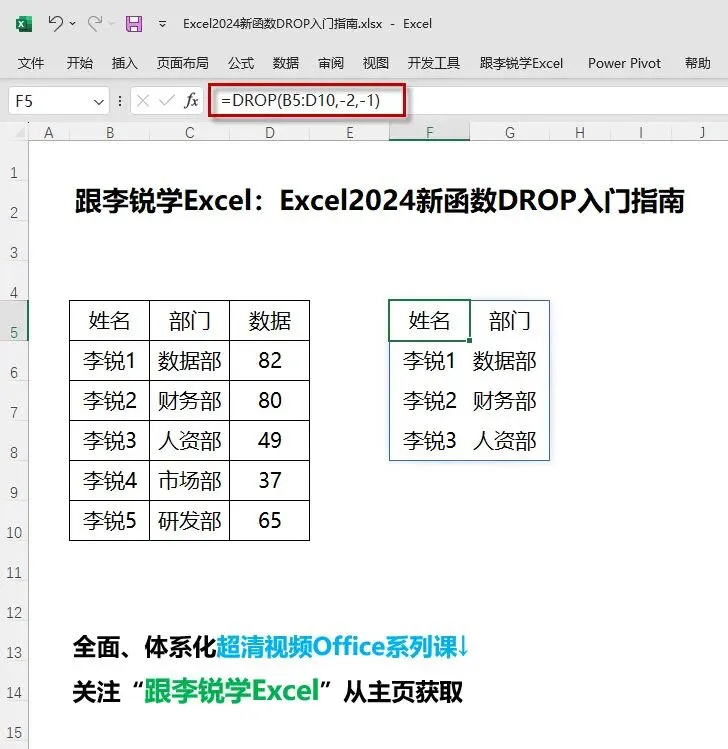728x749 pixels.
Task: Select column F header
Action: tap(429, 132)
